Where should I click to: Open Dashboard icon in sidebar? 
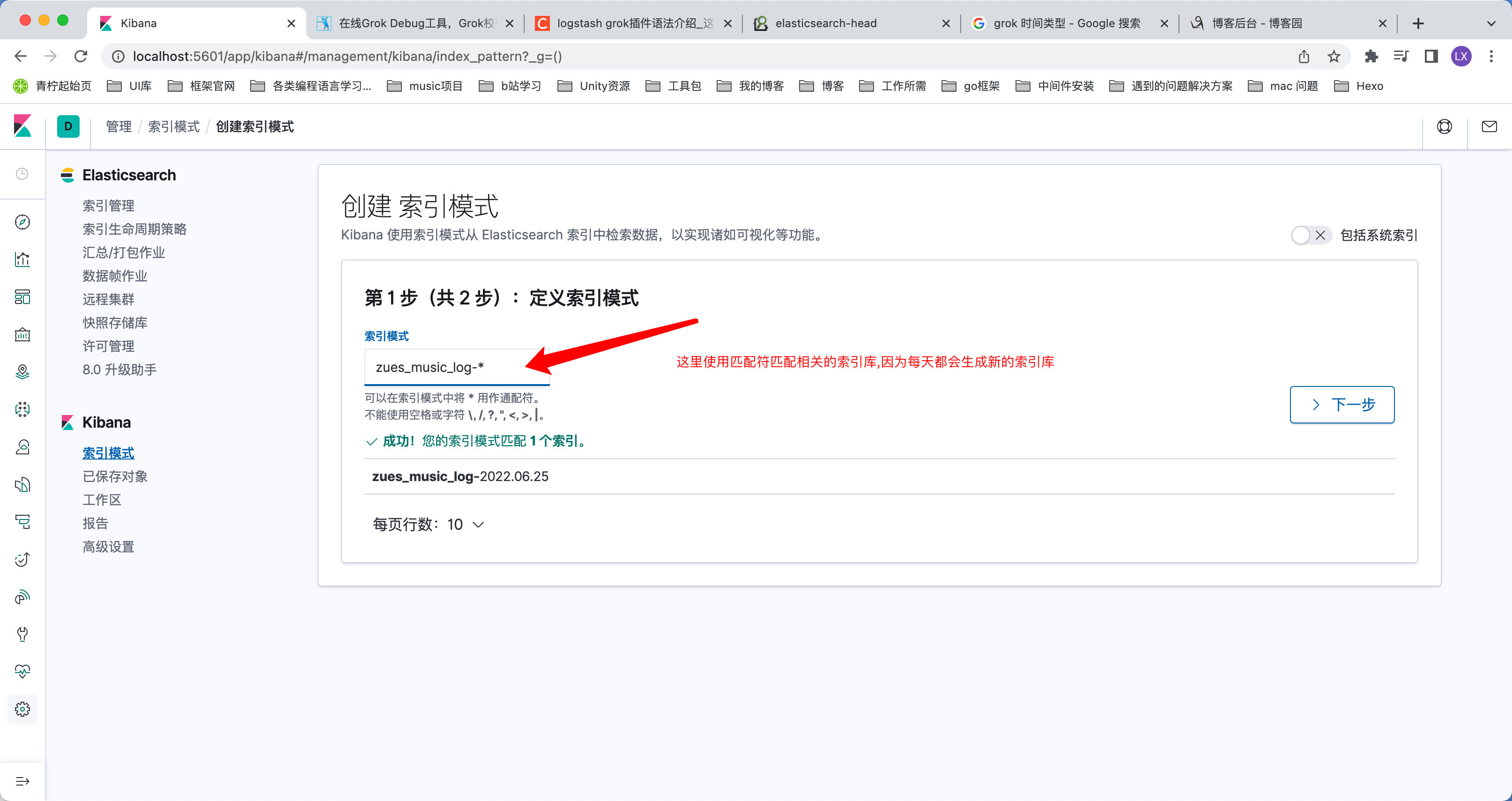(x=22, y=297)
